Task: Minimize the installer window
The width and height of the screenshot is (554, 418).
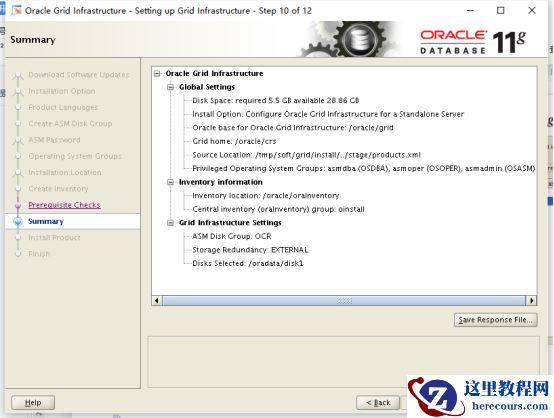Action: 470,11
